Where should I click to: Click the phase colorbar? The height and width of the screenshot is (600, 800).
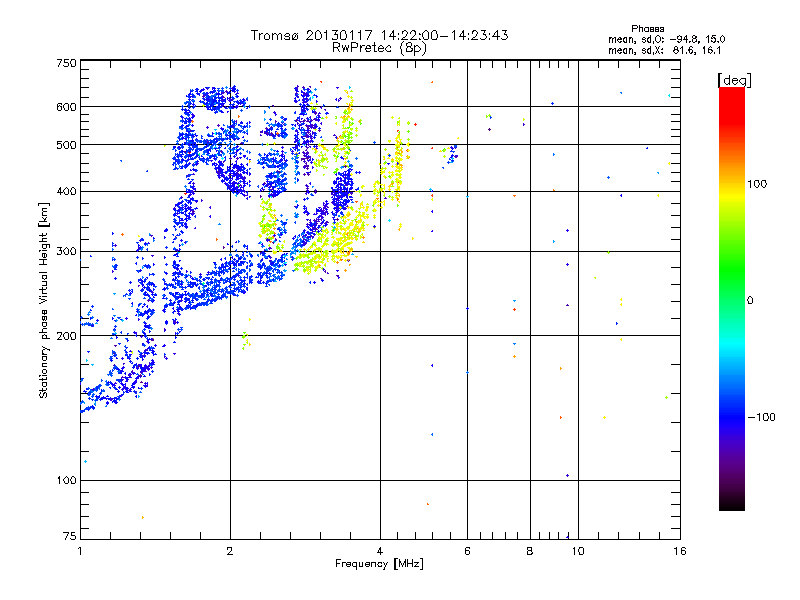pos(732,298)
